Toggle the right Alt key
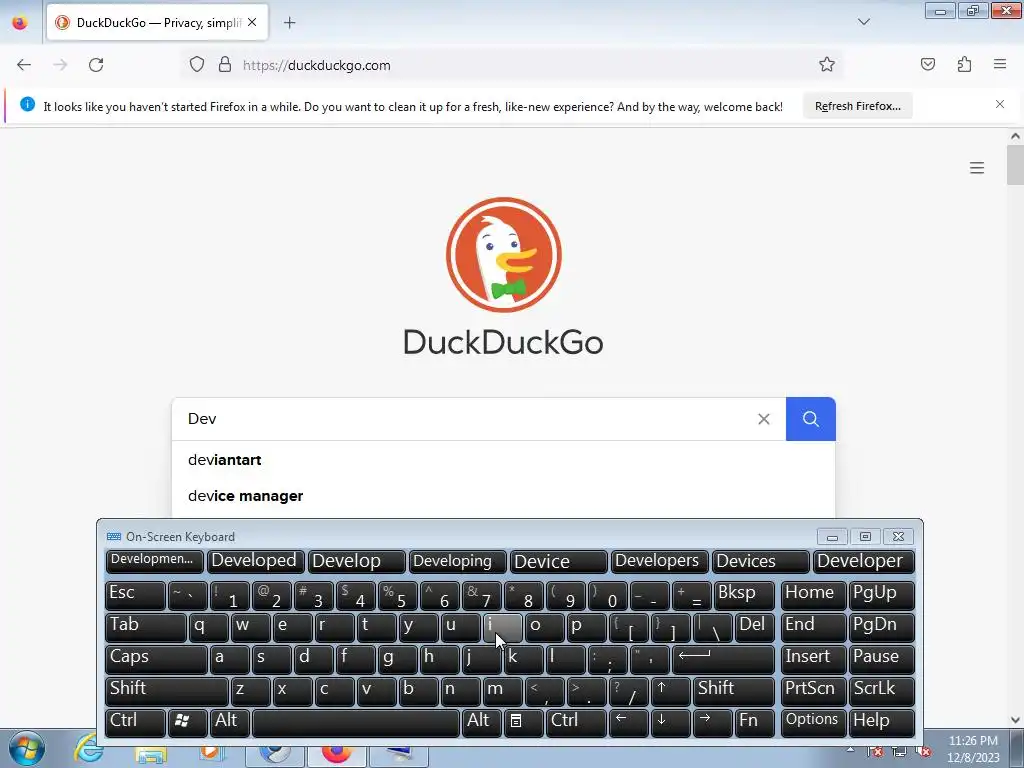Image resolution: width=1024 pixels, height=768 pixels. 481,722
